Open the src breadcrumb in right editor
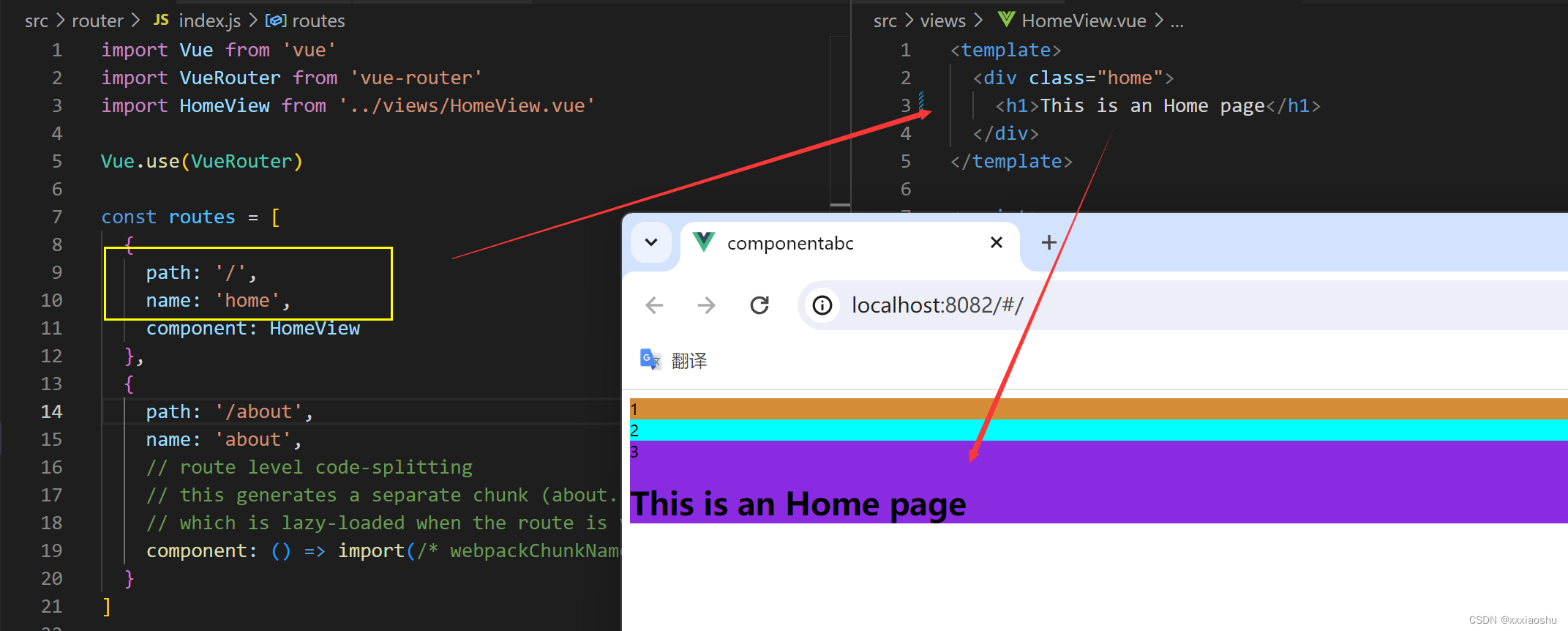Screen dimensions: 1568x631 coord(885,20)
